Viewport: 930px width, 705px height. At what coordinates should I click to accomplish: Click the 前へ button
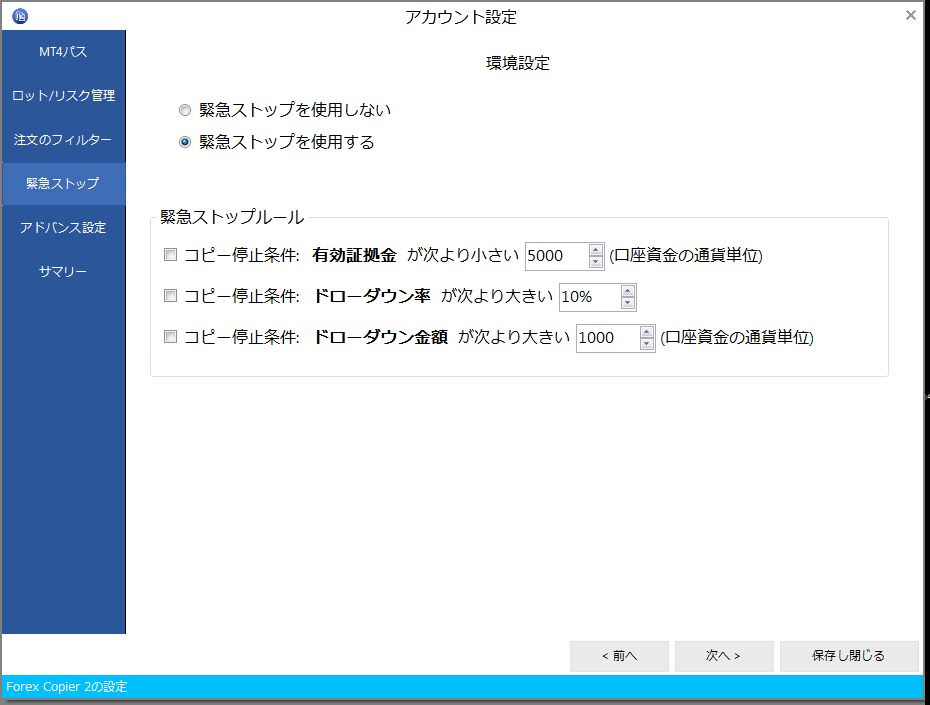tap(620, 656)
